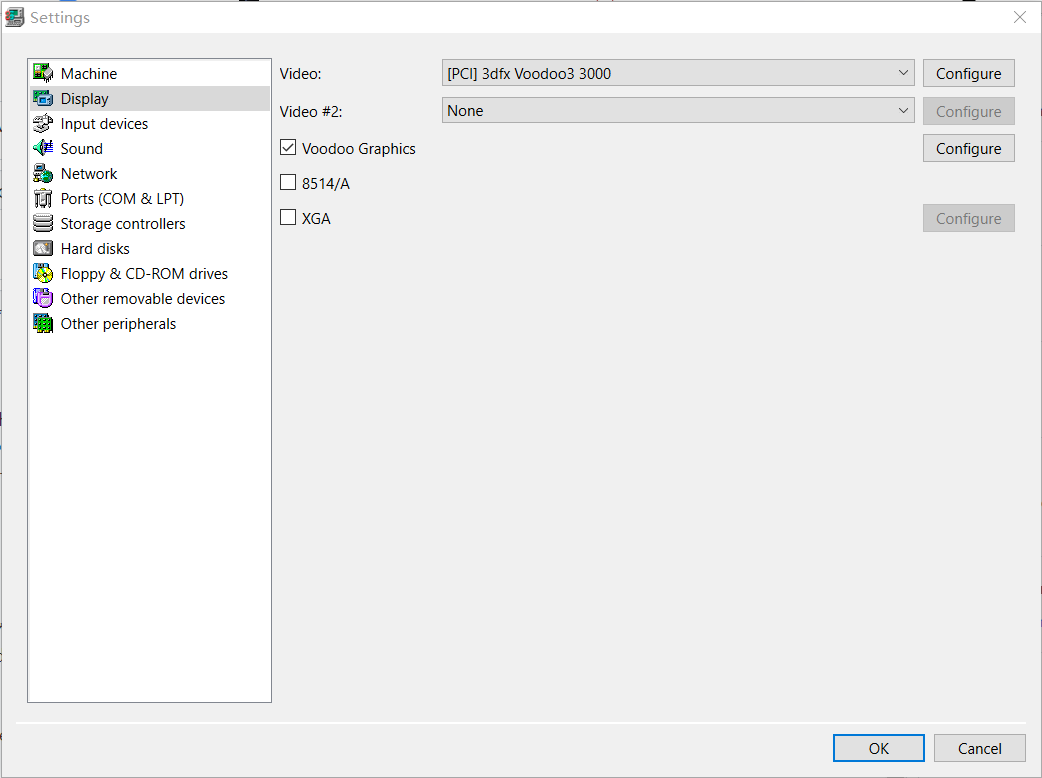Click OK to save settings

[x=878, y=748]
